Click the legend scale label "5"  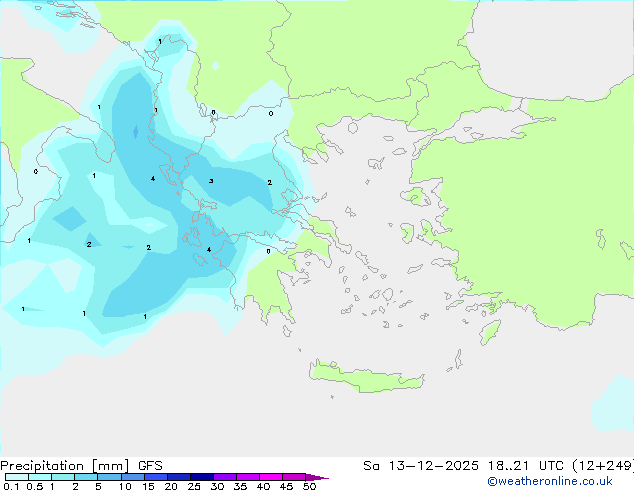98,486
